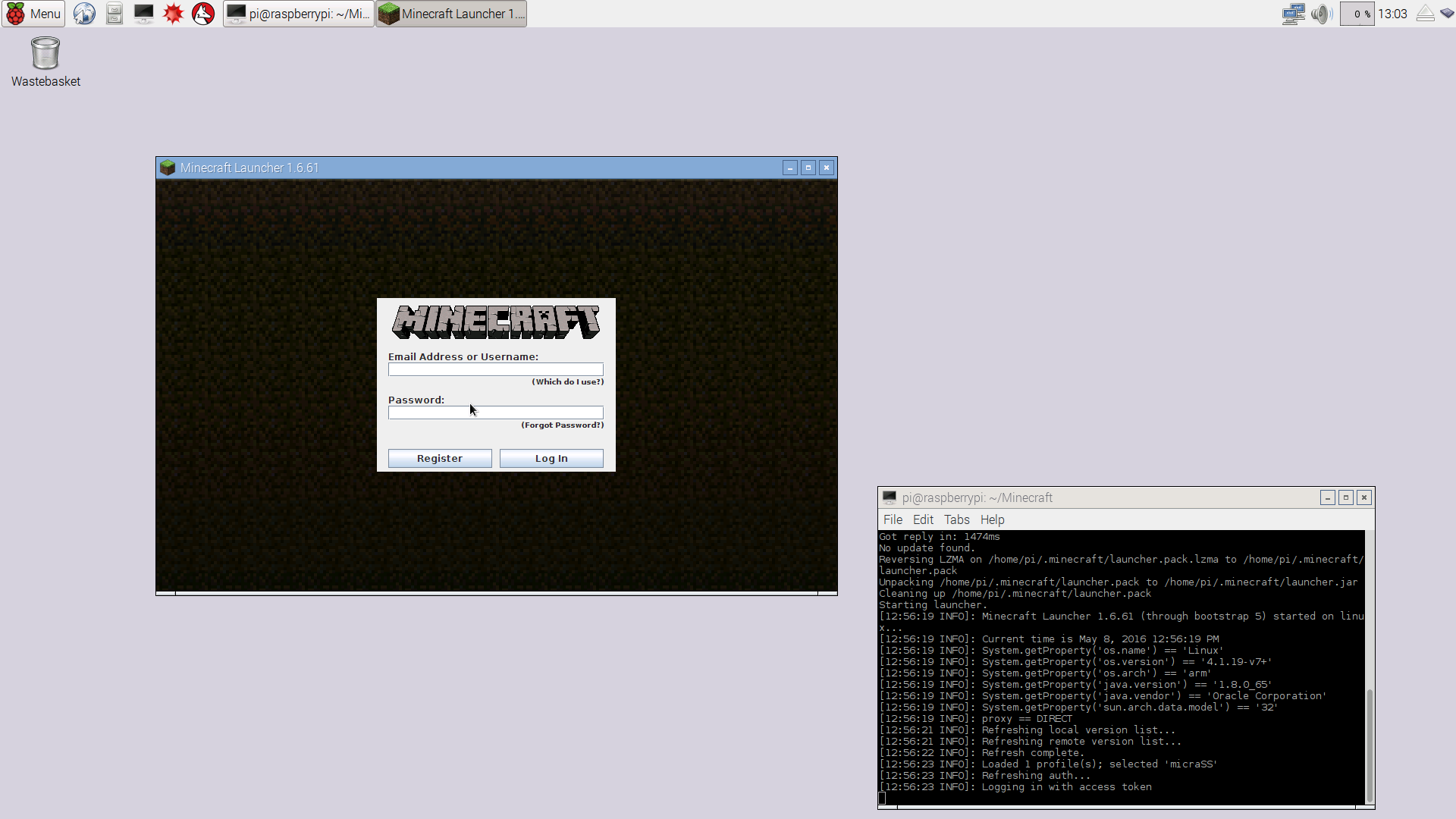Click the Email Address or Username field
The width and height of the screenshot is (1456, 819).
[x=496, y=369]
